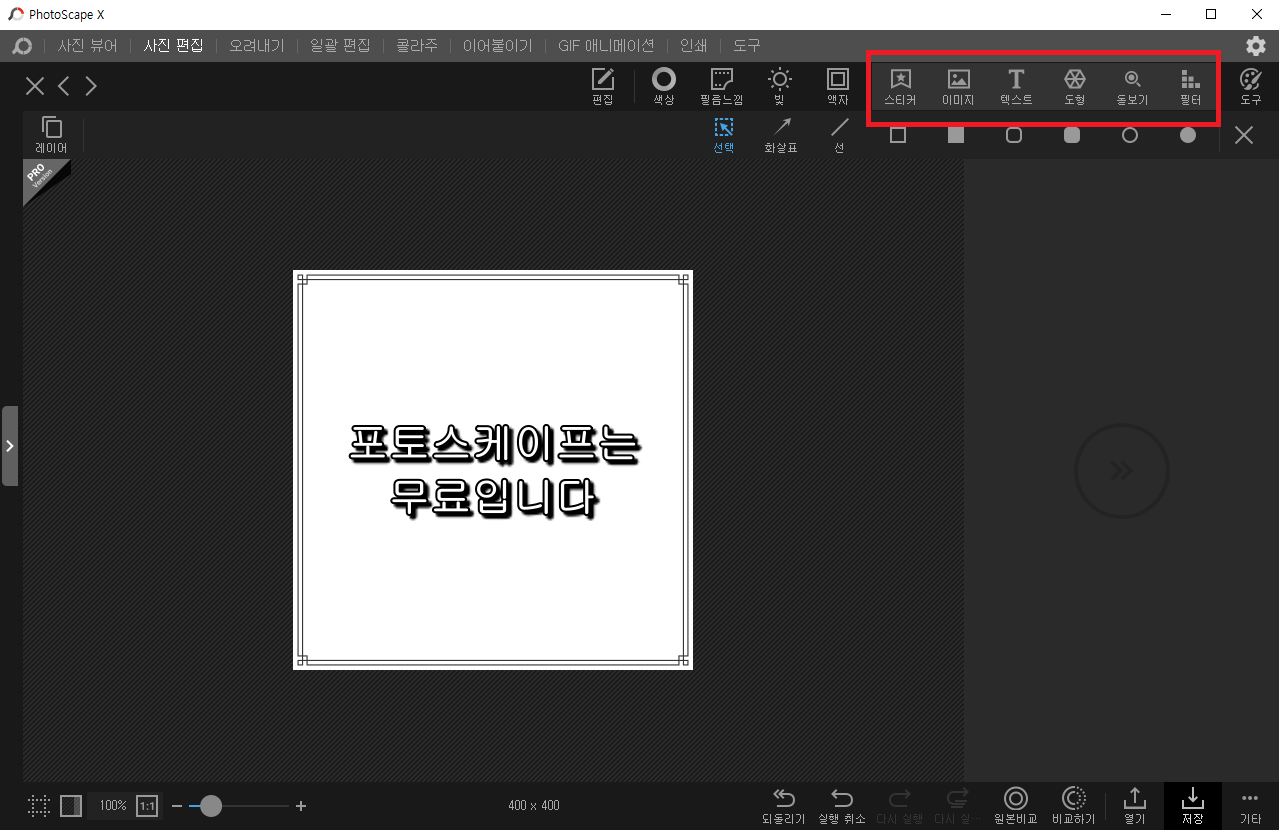
Task: Open the 돋보기 (Magnifier) tool
Action: point(1132,87)
